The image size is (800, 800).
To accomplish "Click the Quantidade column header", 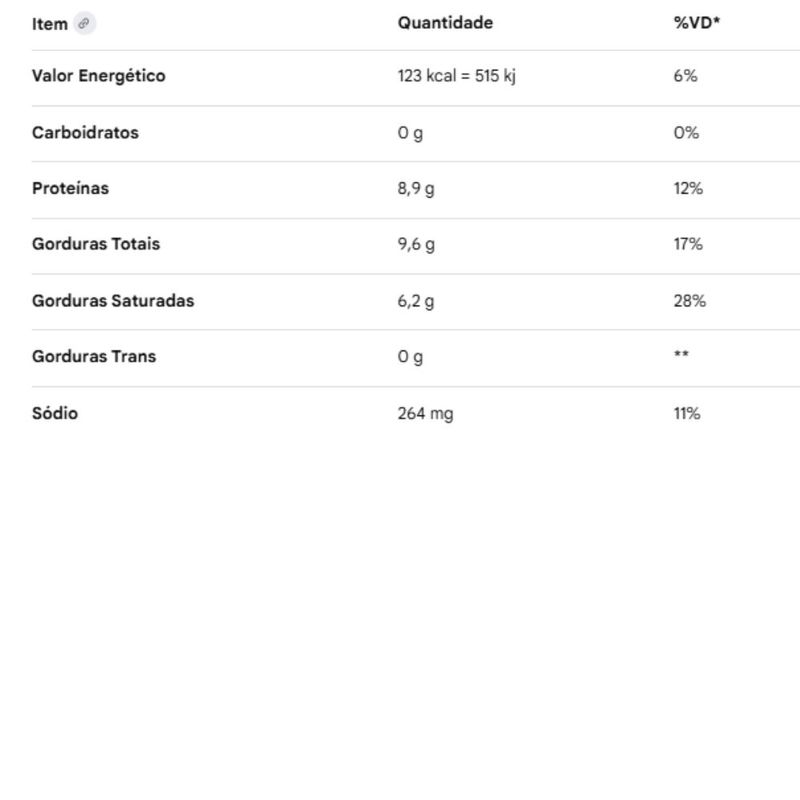I will pos(445,23).
